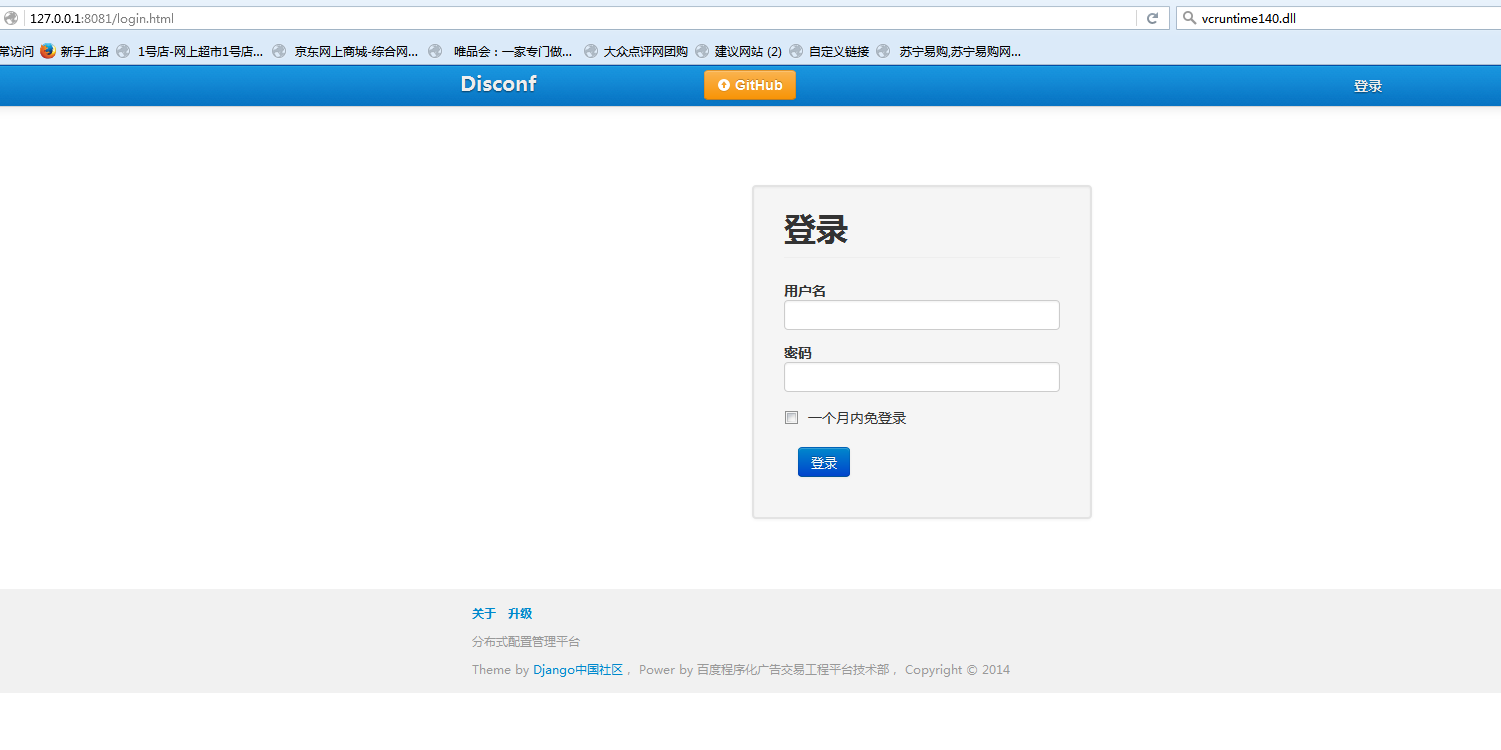Click 登录 in the top navigation bar

tap(1367, 86)
